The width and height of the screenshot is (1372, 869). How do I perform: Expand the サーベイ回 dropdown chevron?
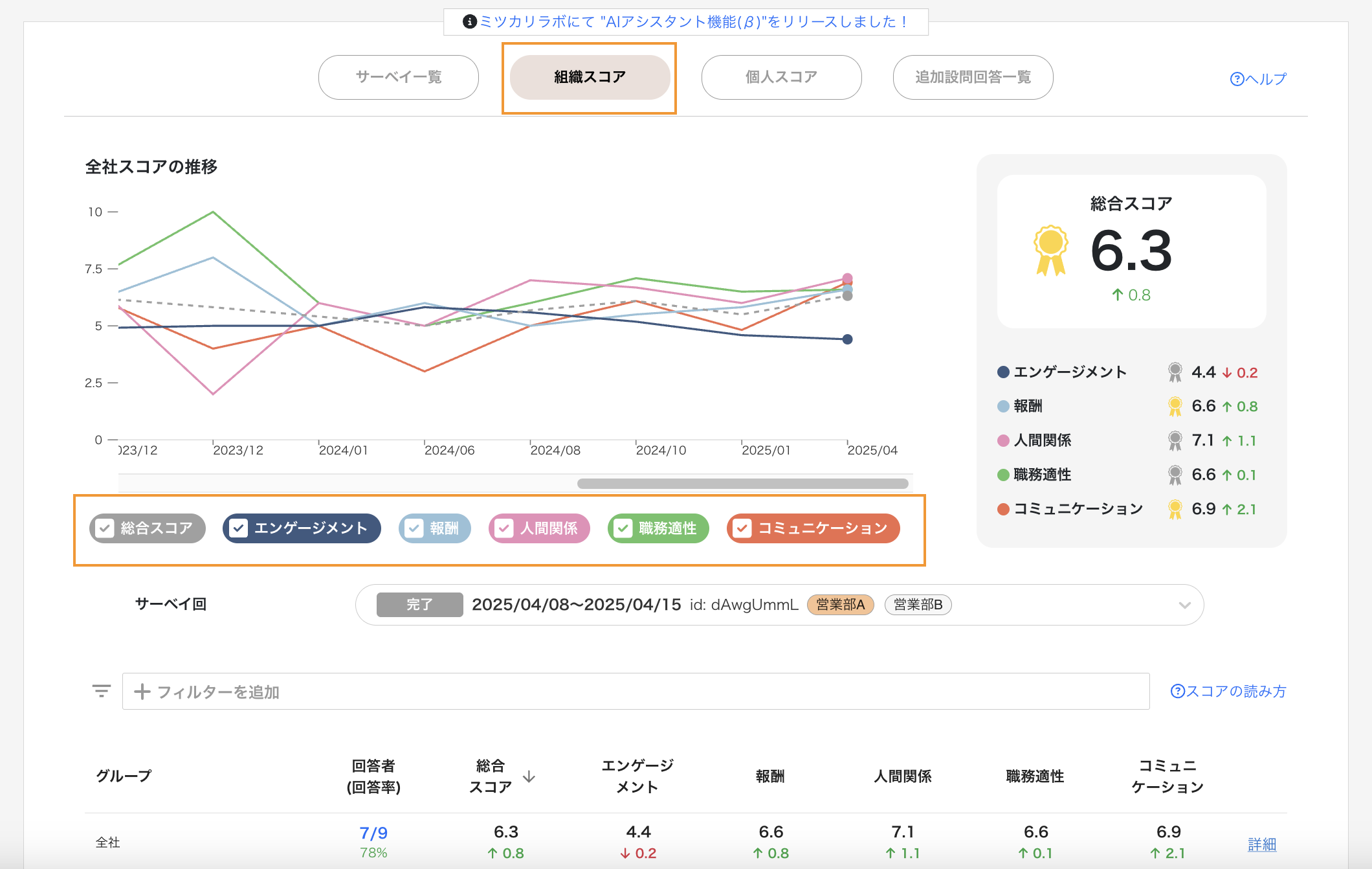coord(1184,605)
